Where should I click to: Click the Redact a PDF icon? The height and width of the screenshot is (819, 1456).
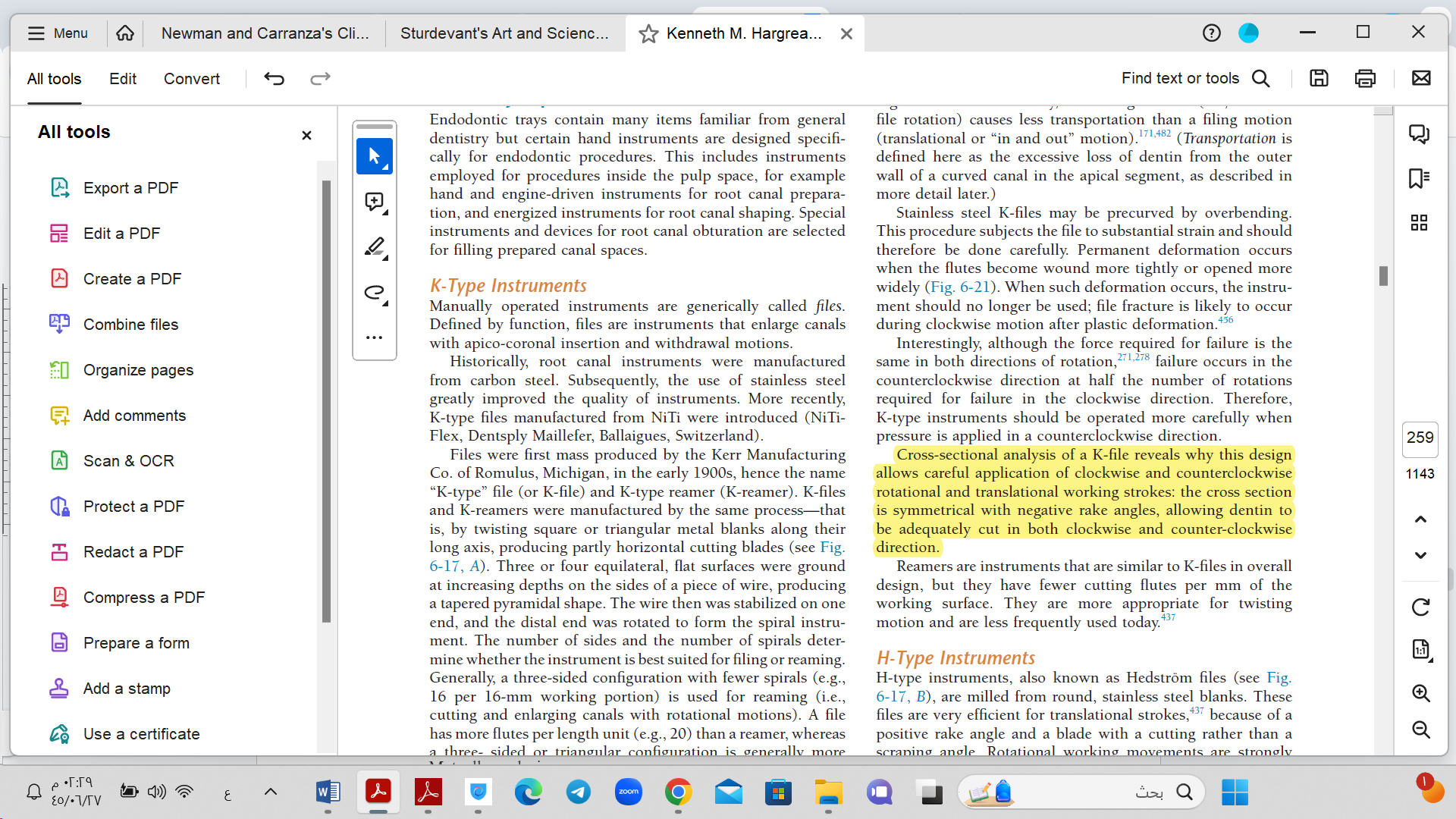pyautogui.click(x=59, y=551)
